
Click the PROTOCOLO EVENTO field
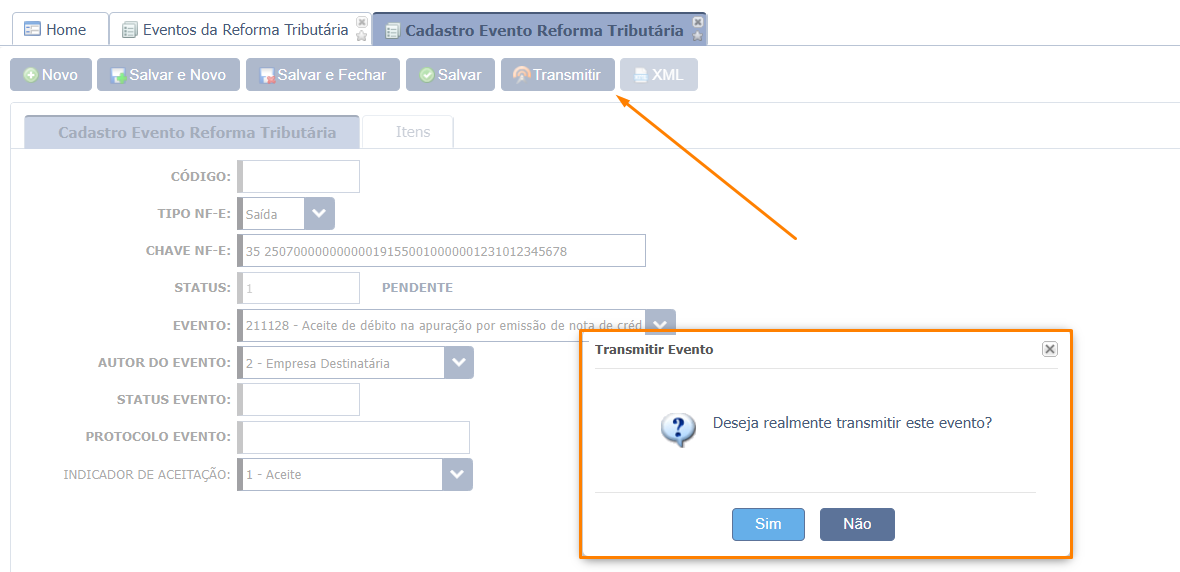354,437
